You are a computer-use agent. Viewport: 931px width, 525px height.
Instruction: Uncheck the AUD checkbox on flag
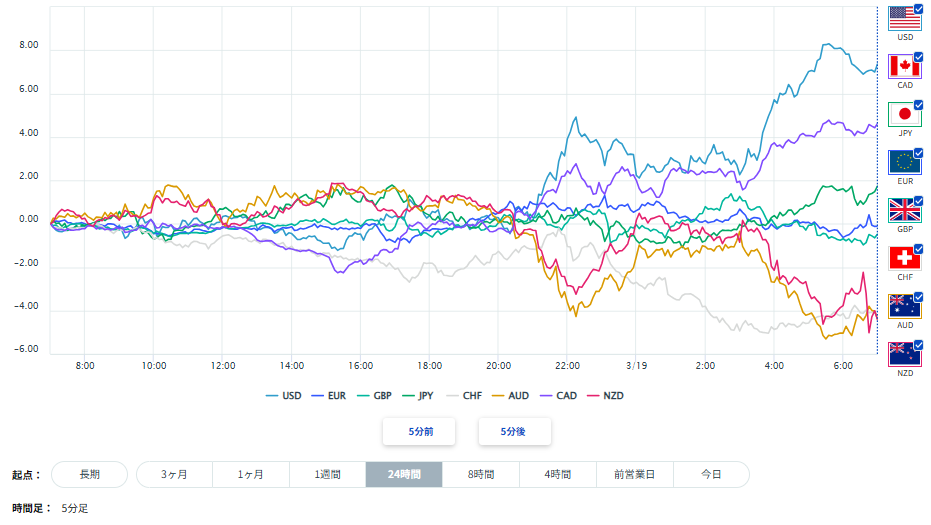tap(919, 297)
